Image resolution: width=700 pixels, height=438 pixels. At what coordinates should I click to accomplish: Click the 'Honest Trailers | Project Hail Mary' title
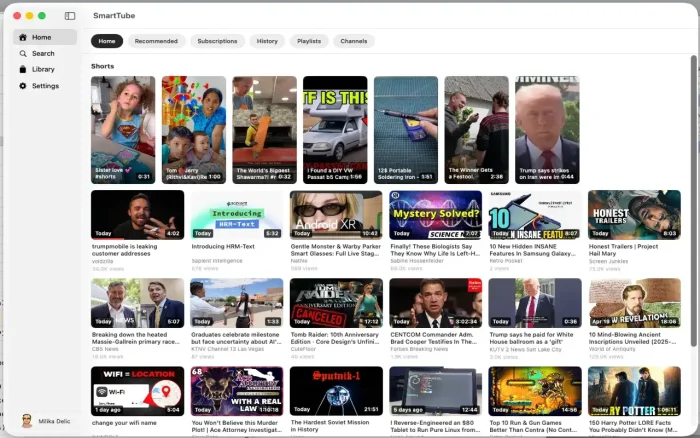coord(623,250)
